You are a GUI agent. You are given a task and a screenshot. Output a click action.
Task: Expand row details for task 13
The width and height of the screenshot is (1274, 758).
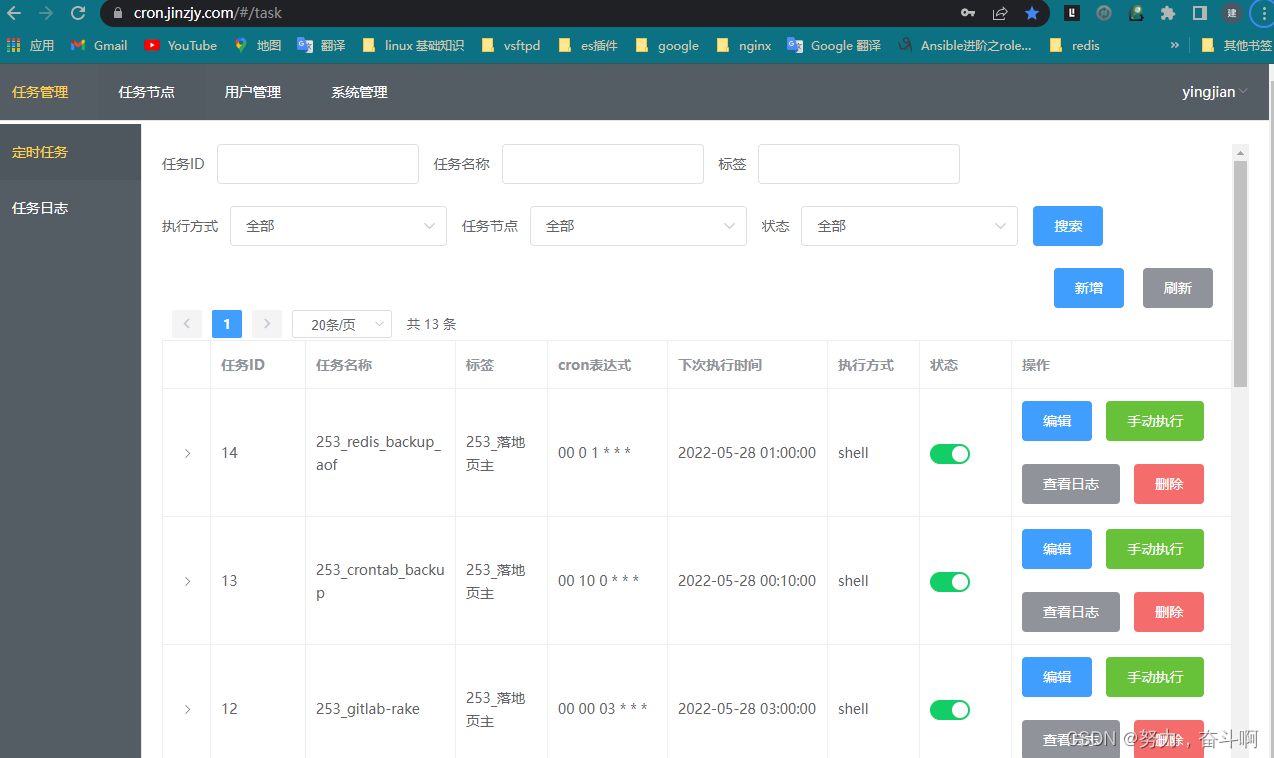(x=187, y=582)
